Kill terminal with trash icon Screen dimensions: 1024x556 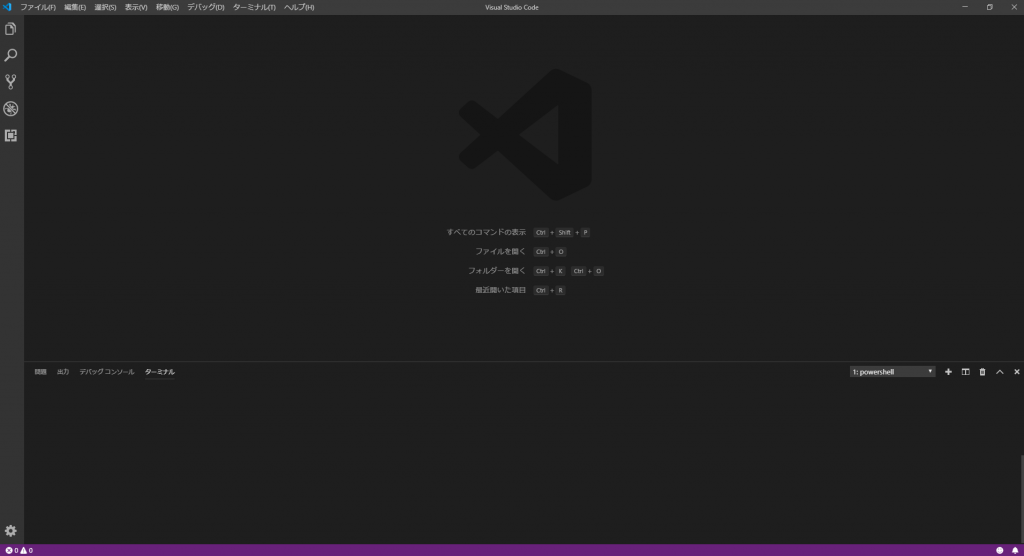click(x=982, y=372)
